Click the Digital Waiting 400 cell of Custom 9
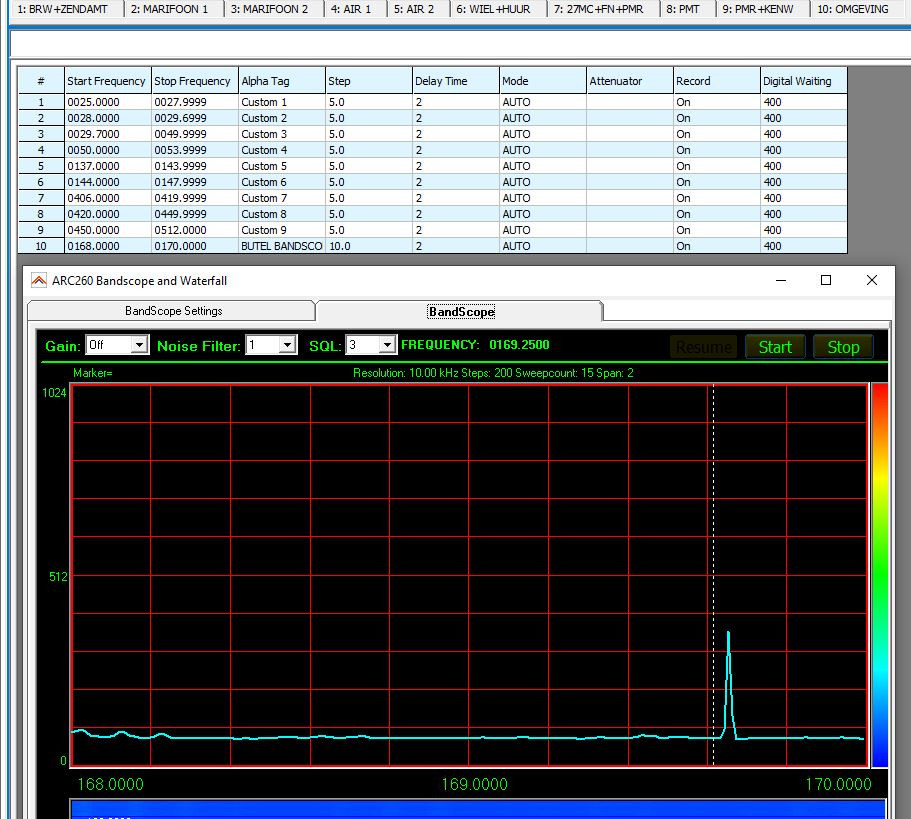Image resolution: width=911 pixels, height=819 pixels. 804,230
